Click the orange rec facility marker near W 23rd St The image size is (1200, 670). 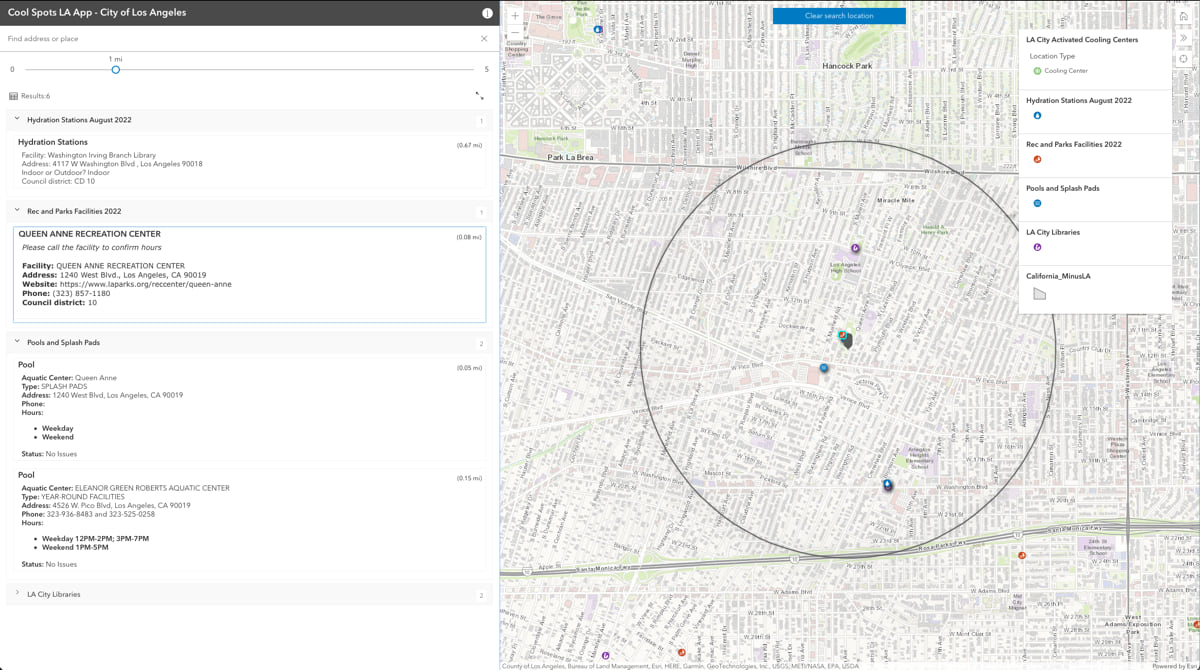tap(1022, 555)
